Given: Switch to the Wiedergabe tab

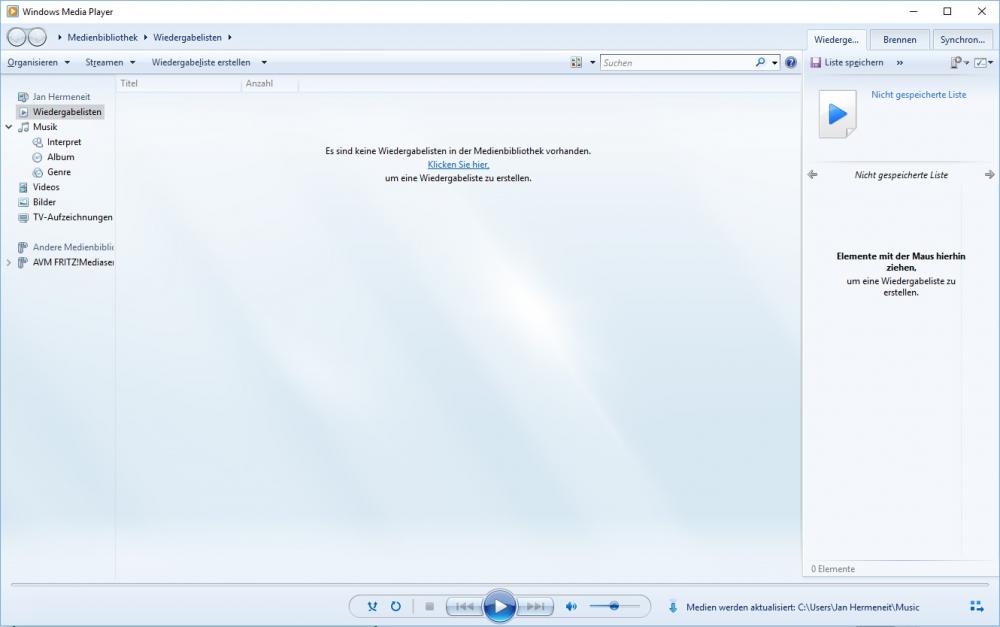Looking at the screenshot, I should pos(836,40).
